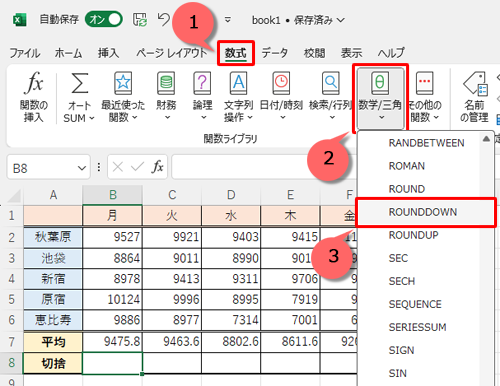Image resolution: width=500 pixels, height=386 pixels.
Task: Click the Select All corner triangle
Action: (14, 196)
